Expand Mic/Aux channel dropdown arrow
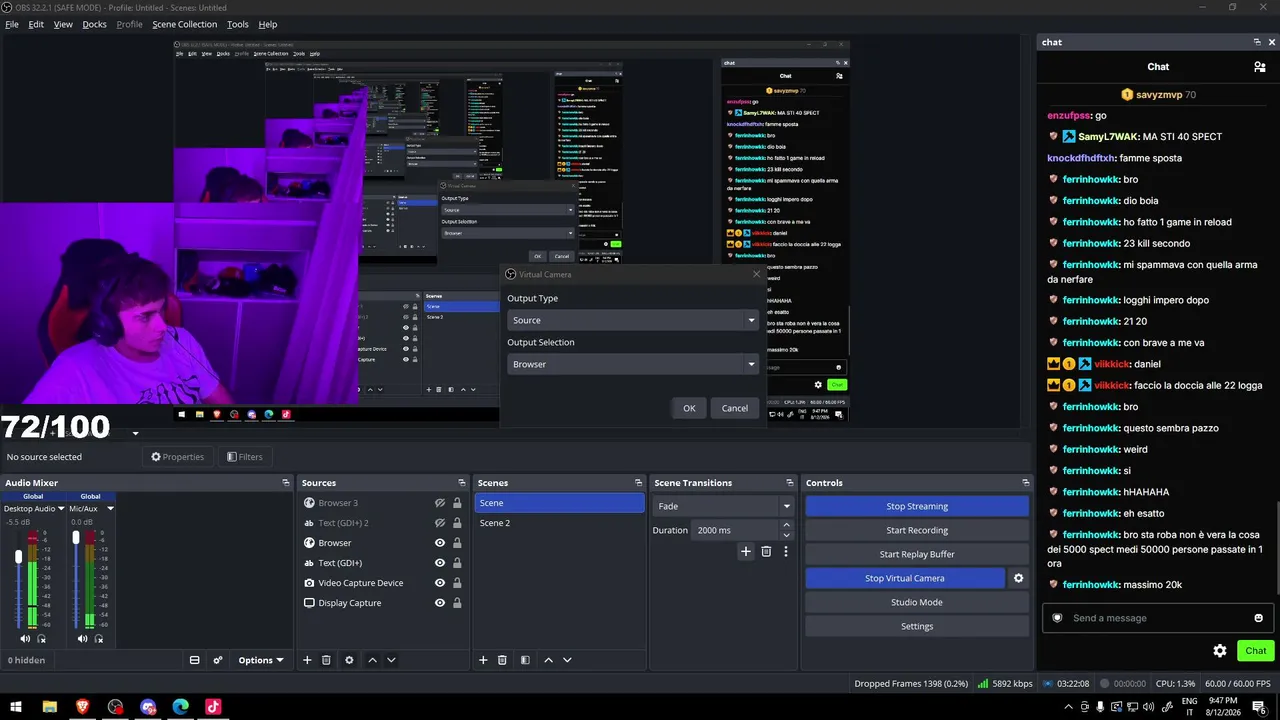The height and width of the screenshot is (720, 1280). [x=110, y=508]
